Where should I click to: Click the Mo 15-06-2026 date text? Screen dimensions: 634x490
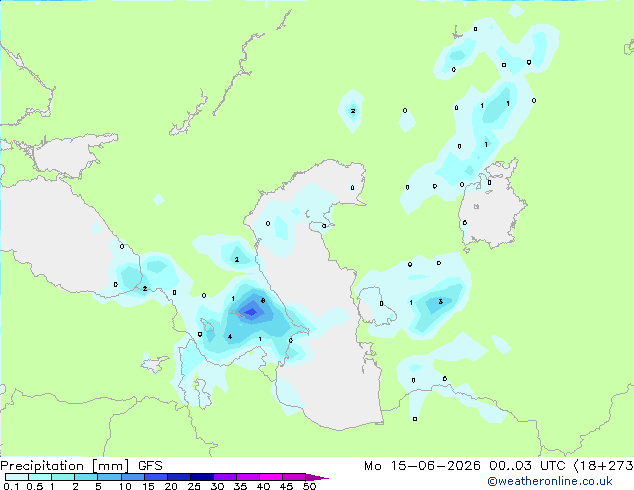pyautogui.click(x=422, y=466)
